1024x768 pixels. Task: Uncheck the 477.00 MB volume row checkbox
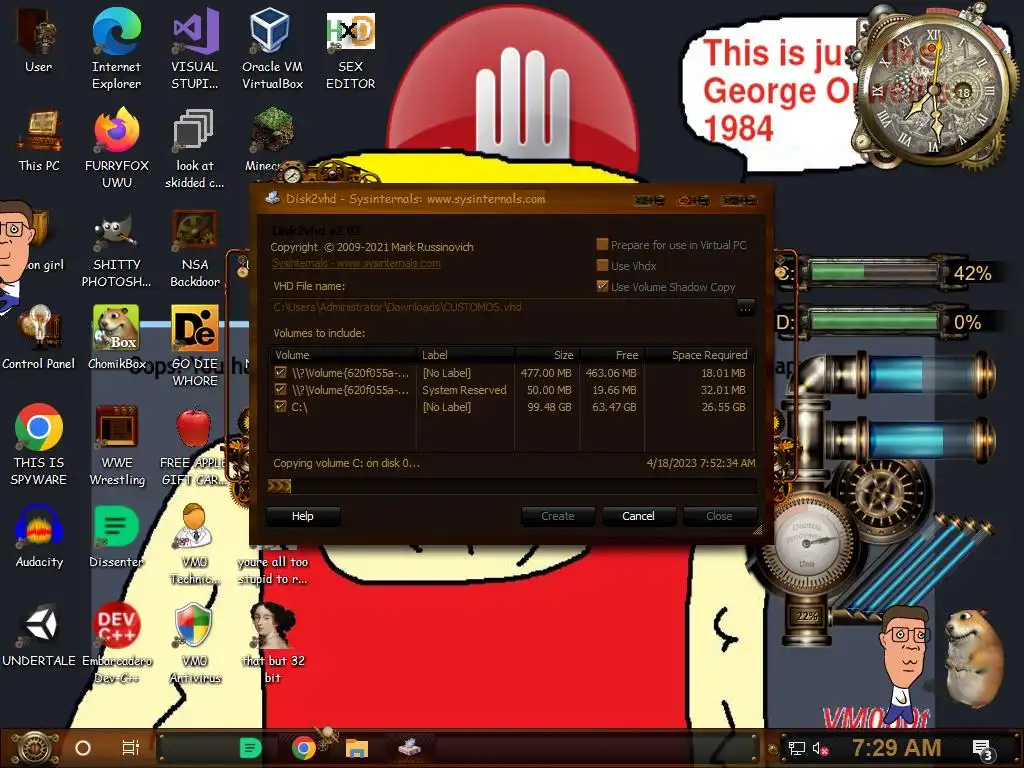click(281, 372)
